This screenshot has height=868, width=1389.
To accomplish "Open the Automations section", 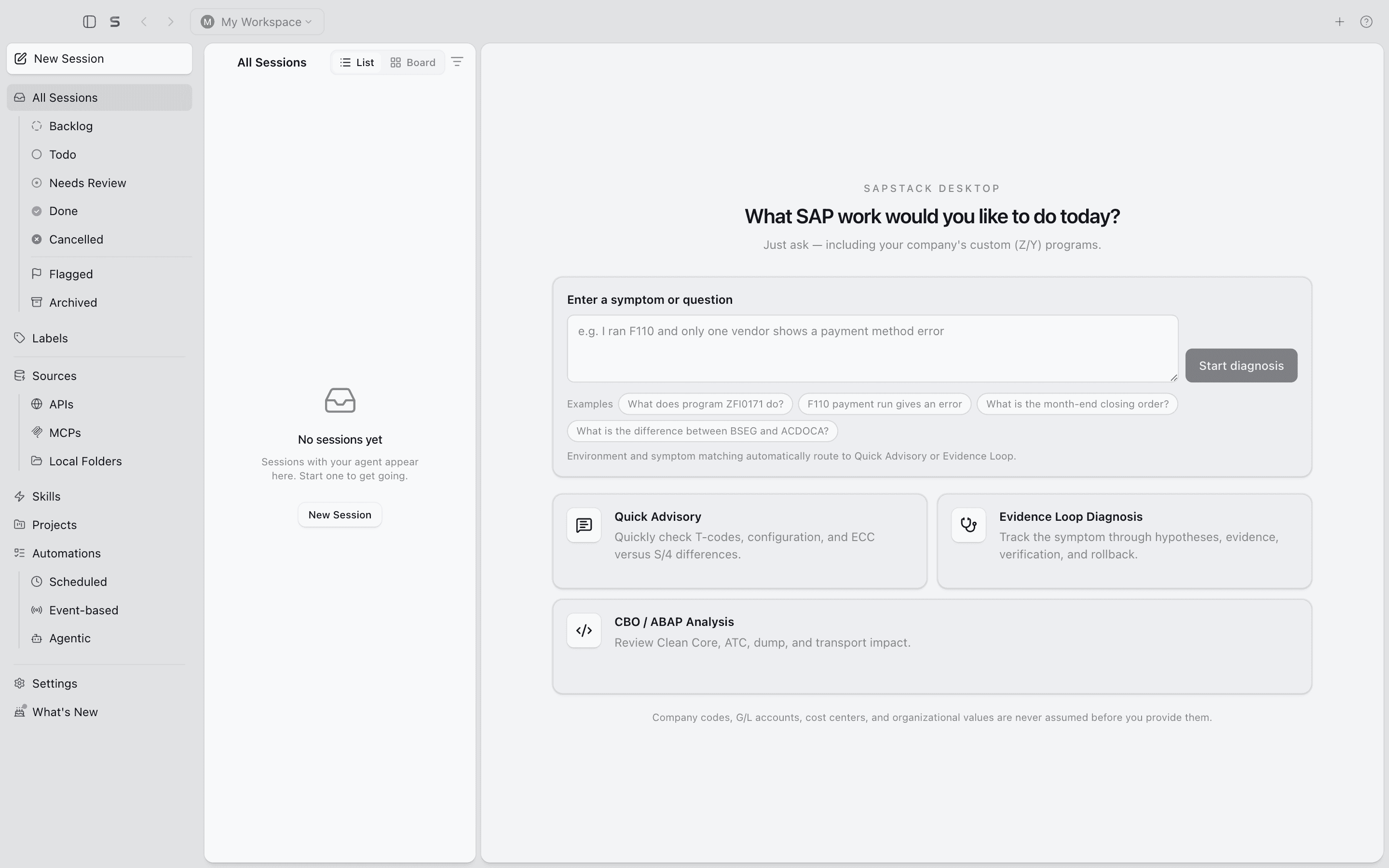I will pos(99,553).
